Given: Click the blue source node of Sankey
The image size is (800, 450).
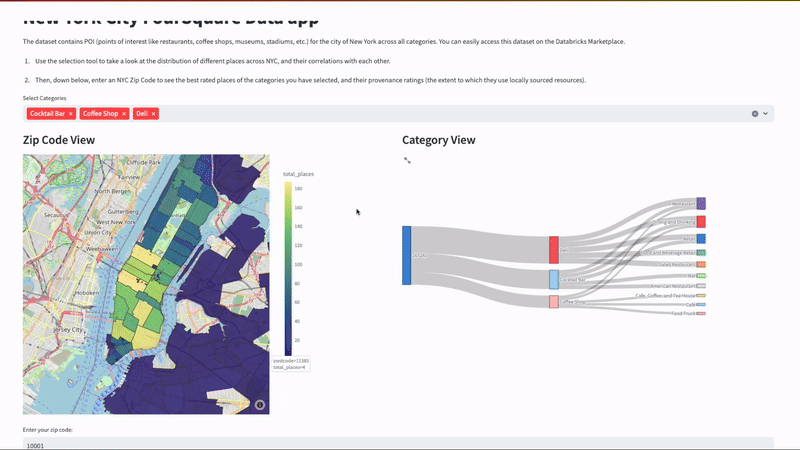Looking at the screenshot, I should click(x=407, y=255).
